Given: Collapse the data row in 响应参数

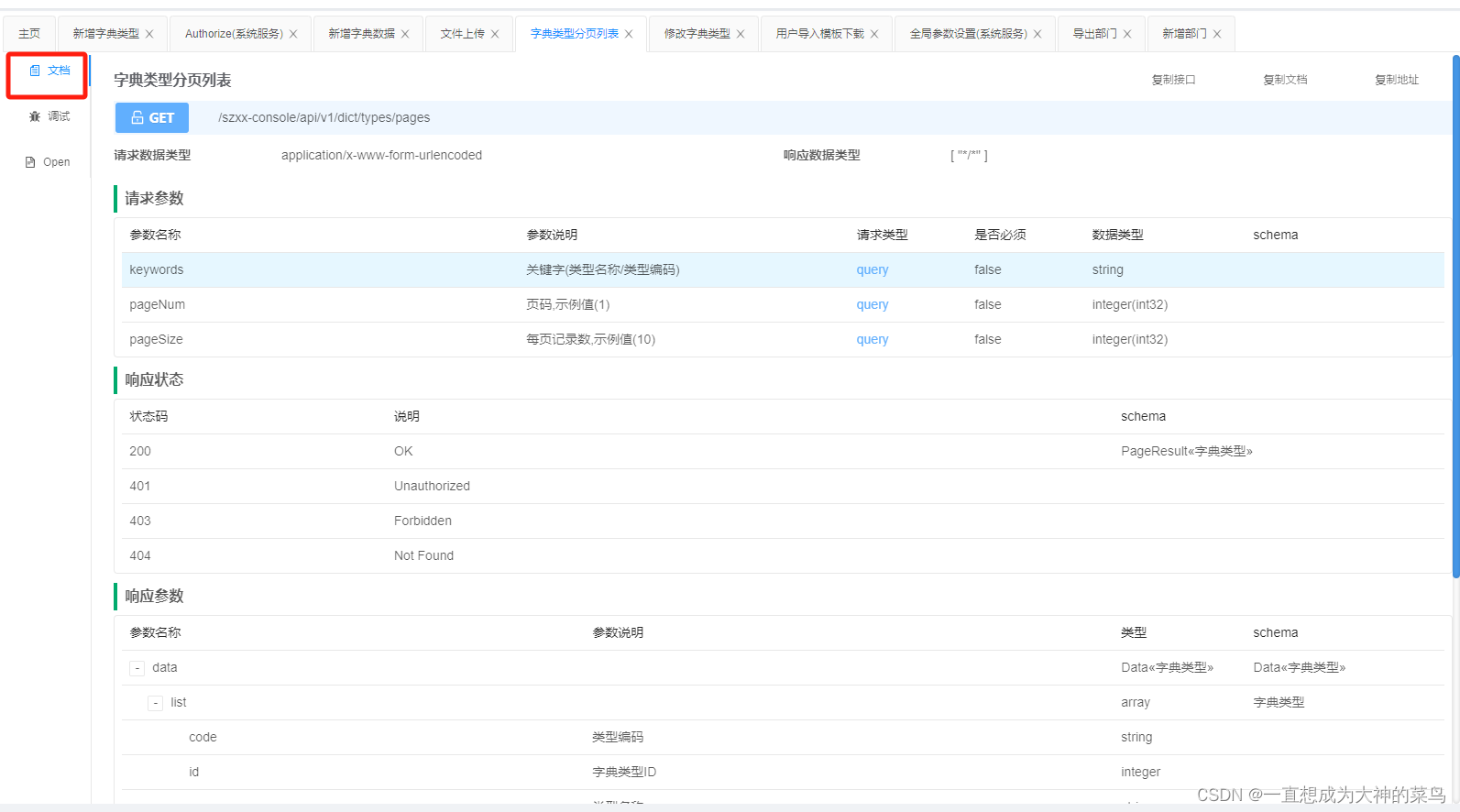Looking at the screenshot, I should pyautogui.click(x=137, y=668).
